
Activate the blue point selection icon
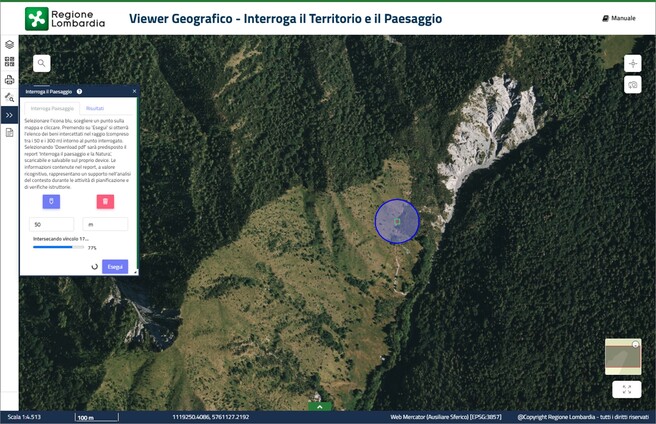(51, 201)
